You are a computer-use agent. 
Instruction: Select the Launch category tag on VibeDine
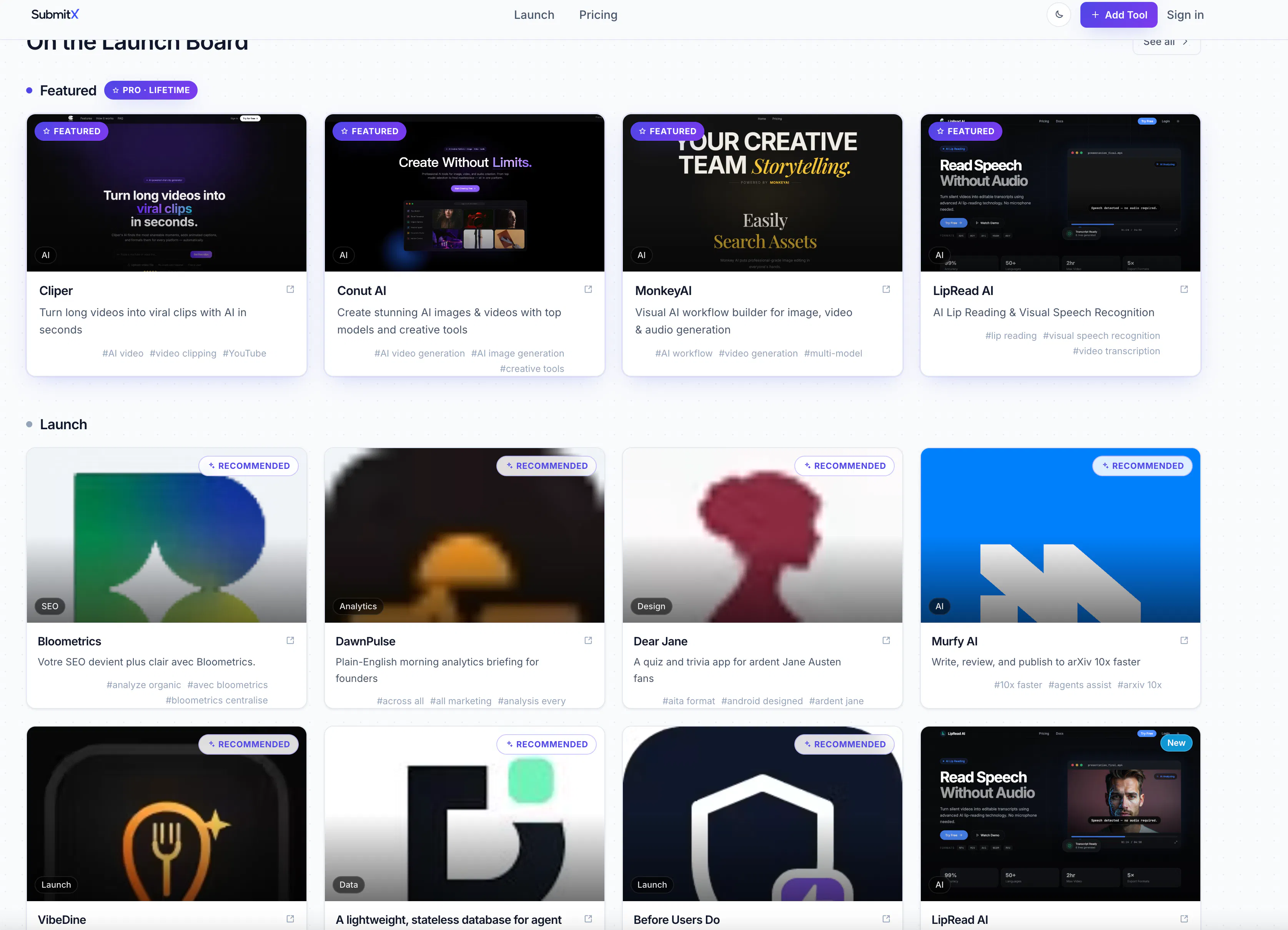pyautogui.click(x=56, y=885)
